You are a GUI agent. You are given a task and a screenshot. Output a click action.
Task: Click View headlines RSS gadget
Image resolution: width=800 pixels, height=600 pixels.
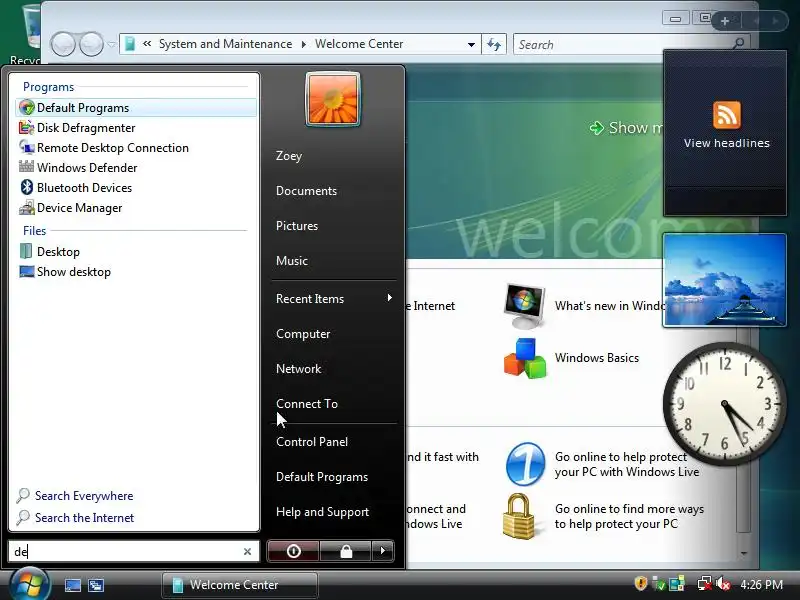[725, 133]
